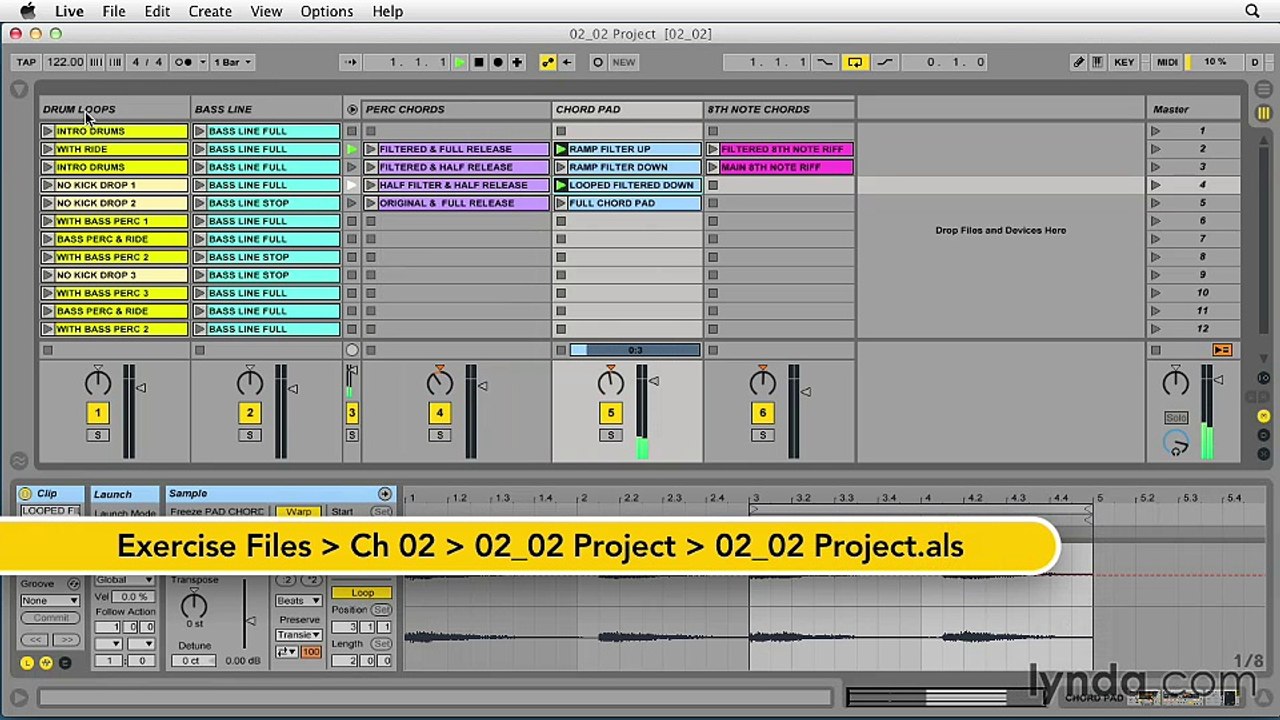
Task: Toggle the punch-out switch
Action: [x=885, y=62]
